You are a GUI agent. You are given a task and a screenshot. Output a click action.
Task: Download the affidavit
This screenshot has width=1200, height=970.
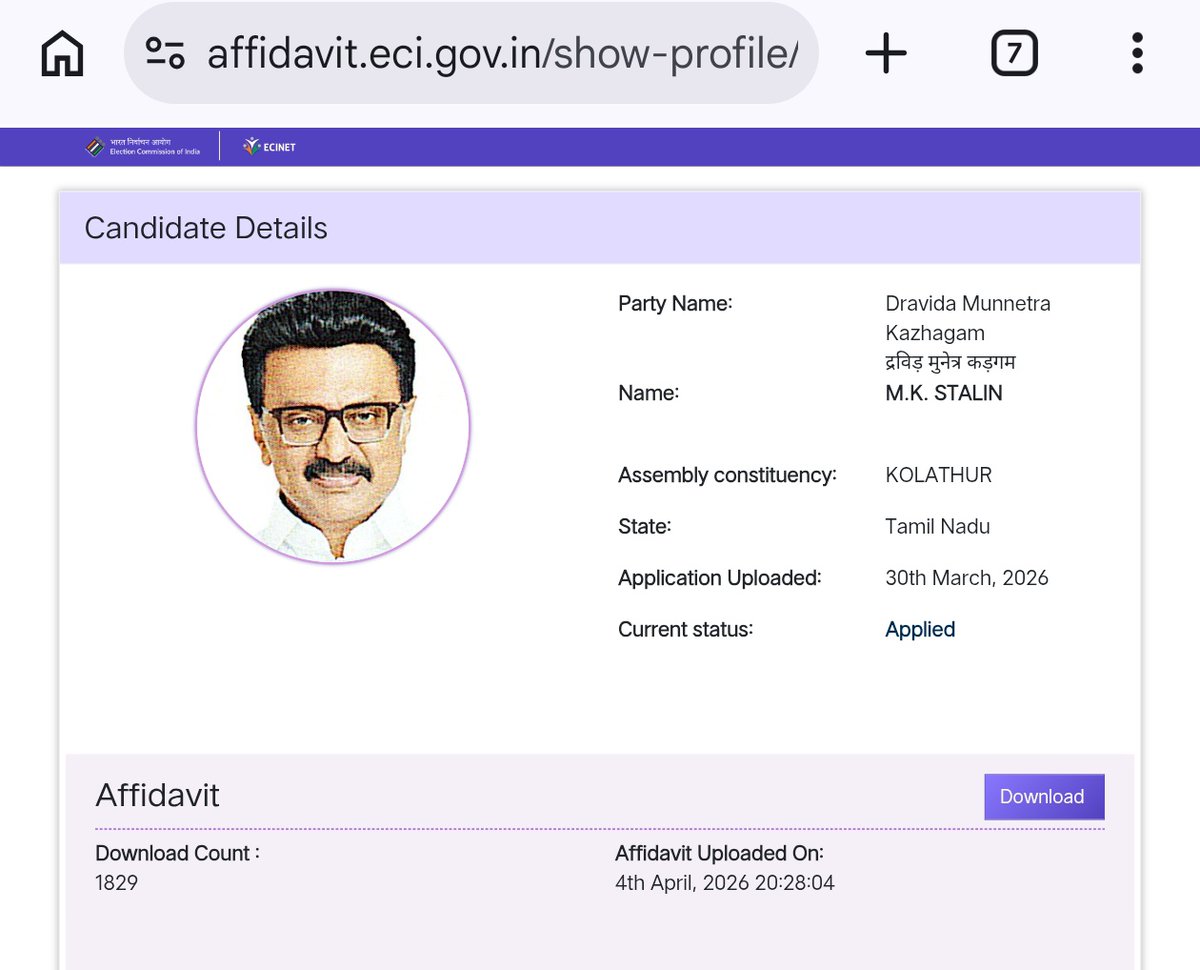[1044, 796]
